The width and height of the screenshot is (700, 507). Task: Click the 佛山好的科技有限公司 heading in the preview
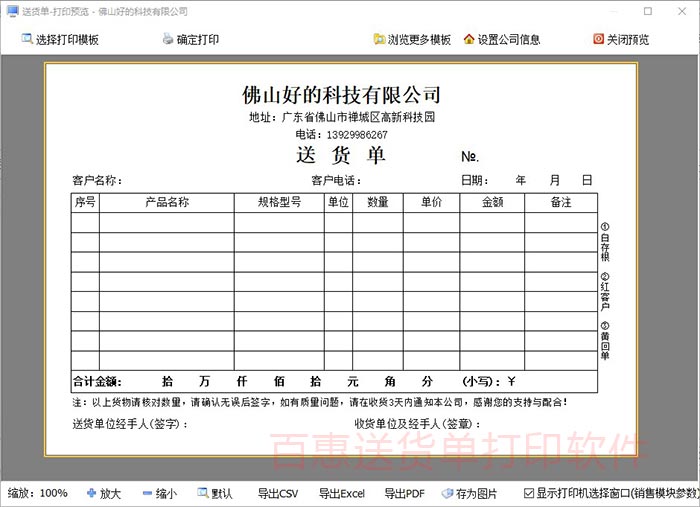341,95
